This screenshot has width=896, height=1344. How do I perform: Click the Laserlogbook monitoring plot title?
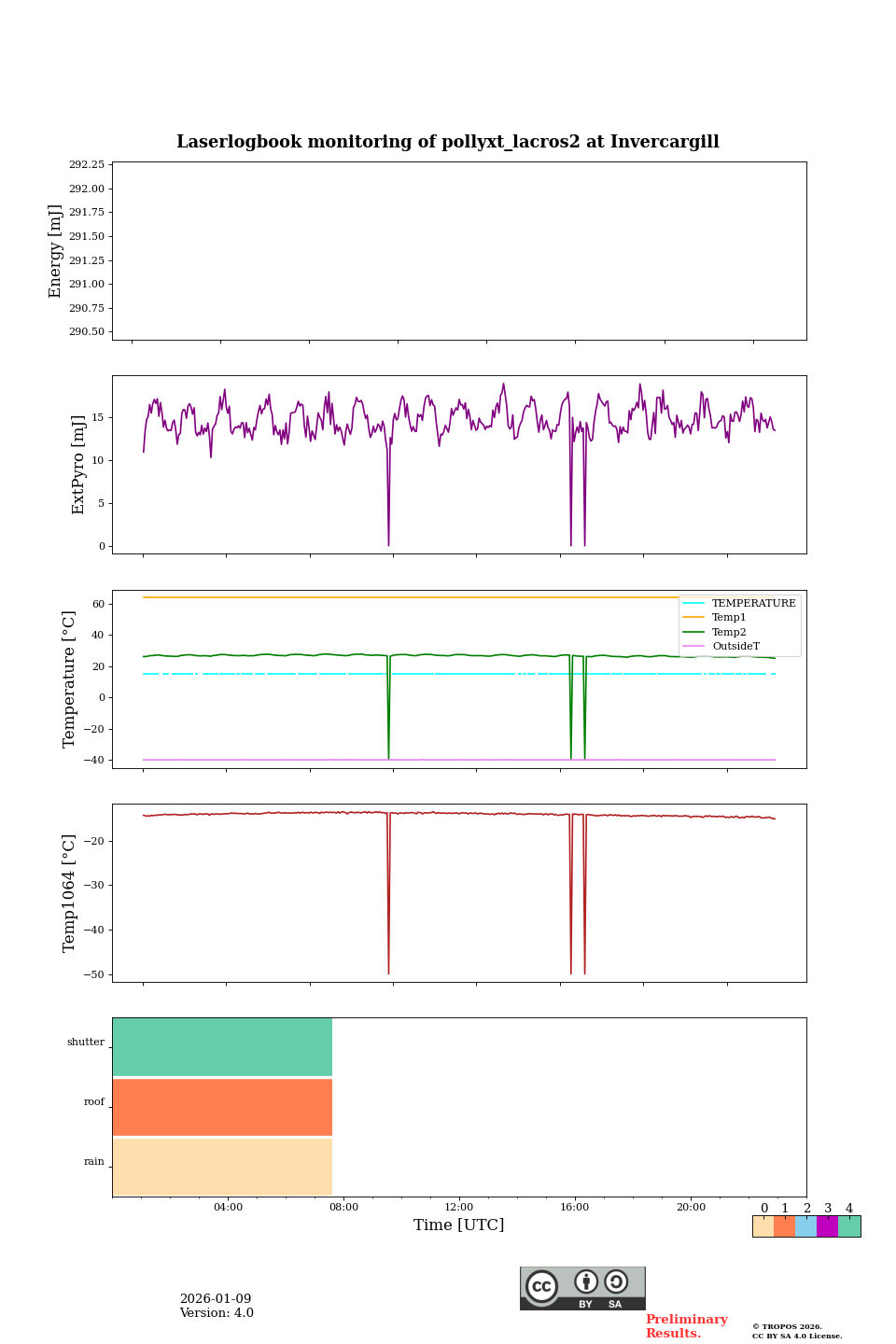448,142
